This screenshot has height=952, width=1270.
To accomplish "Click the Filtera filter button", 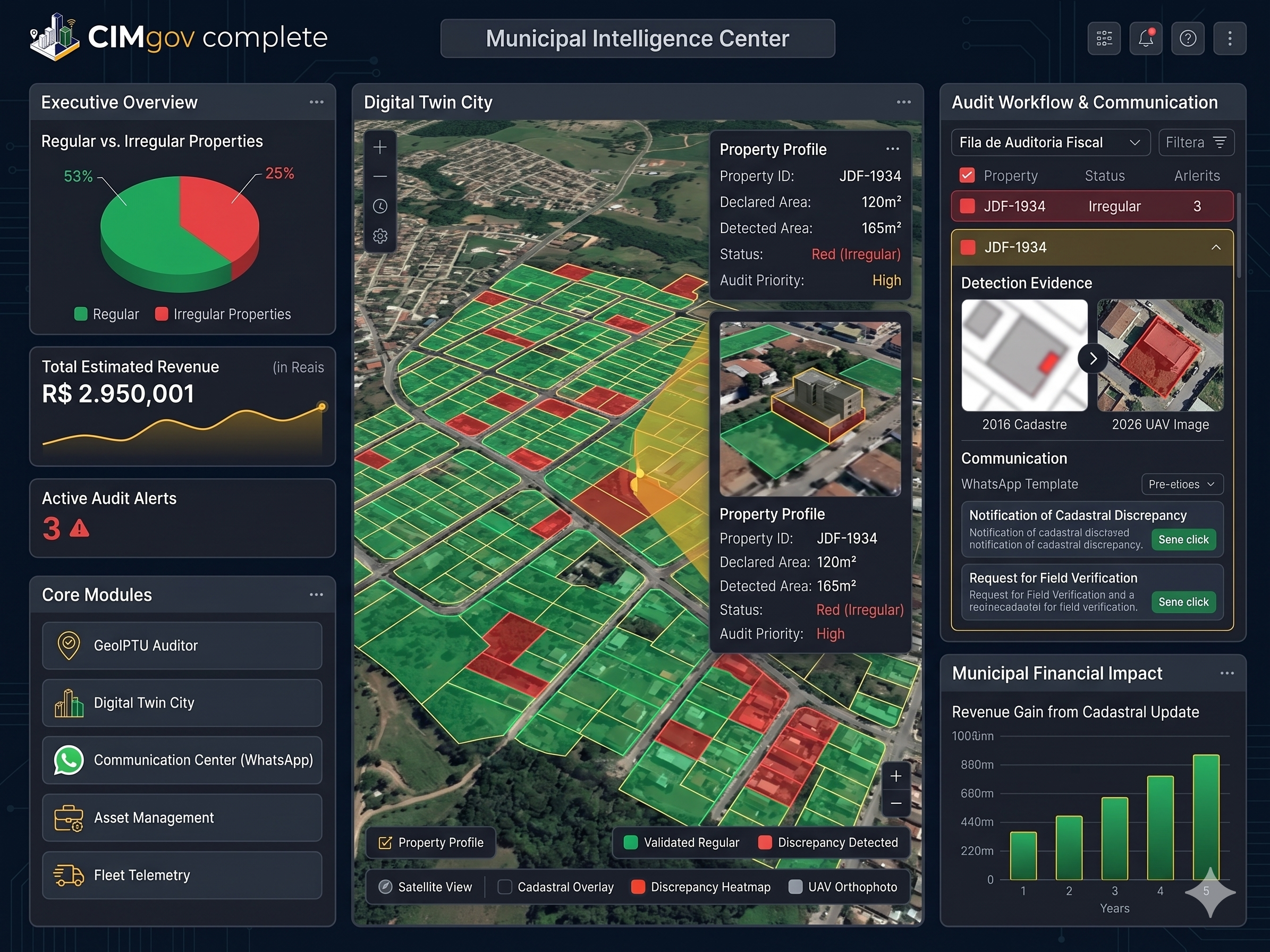I will click(1196, 142).
